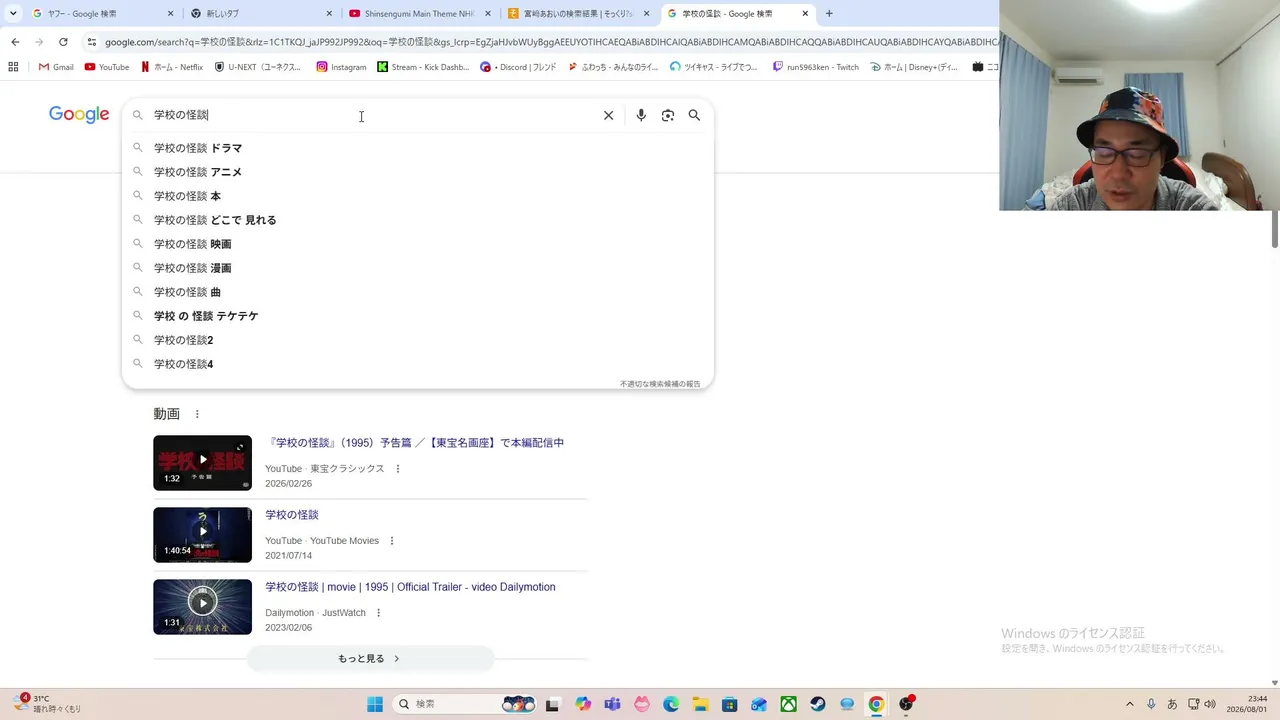The height and width of the screenshot is (720, 1280).
Task: Choose suggestion 学校の怪談2
Action: click(418, 340)
